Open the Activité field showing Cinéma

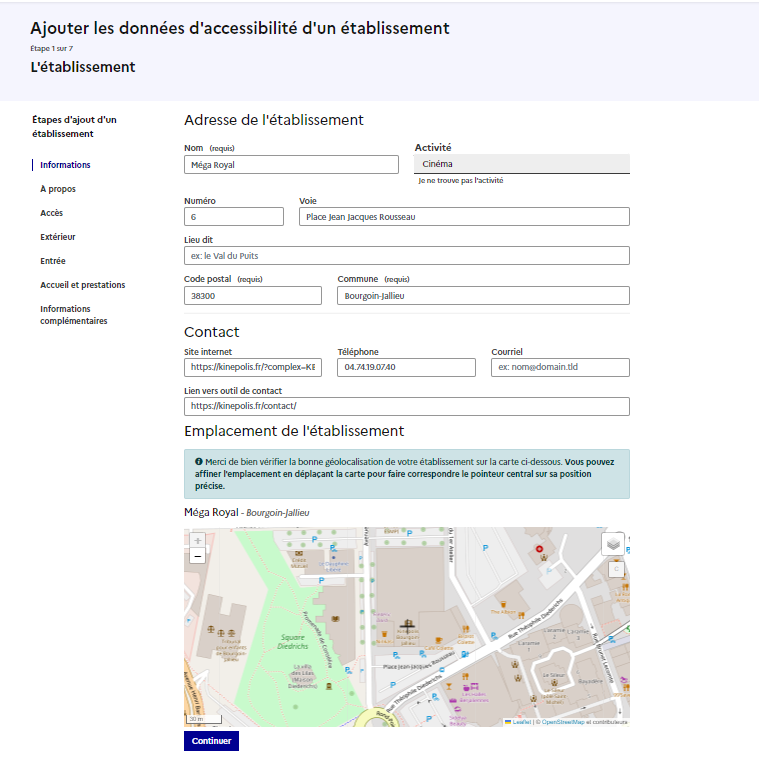tap(522, 164)
